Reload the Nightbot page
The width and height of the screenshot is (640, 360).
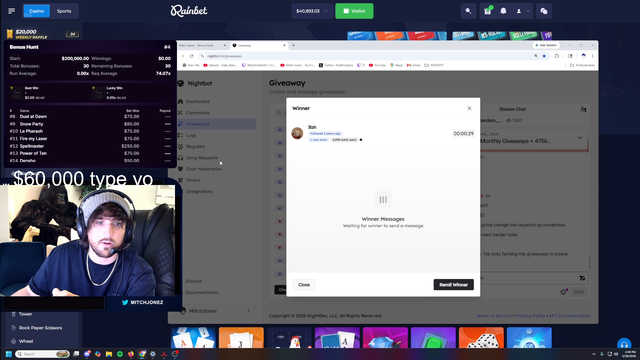pos(191,56)
